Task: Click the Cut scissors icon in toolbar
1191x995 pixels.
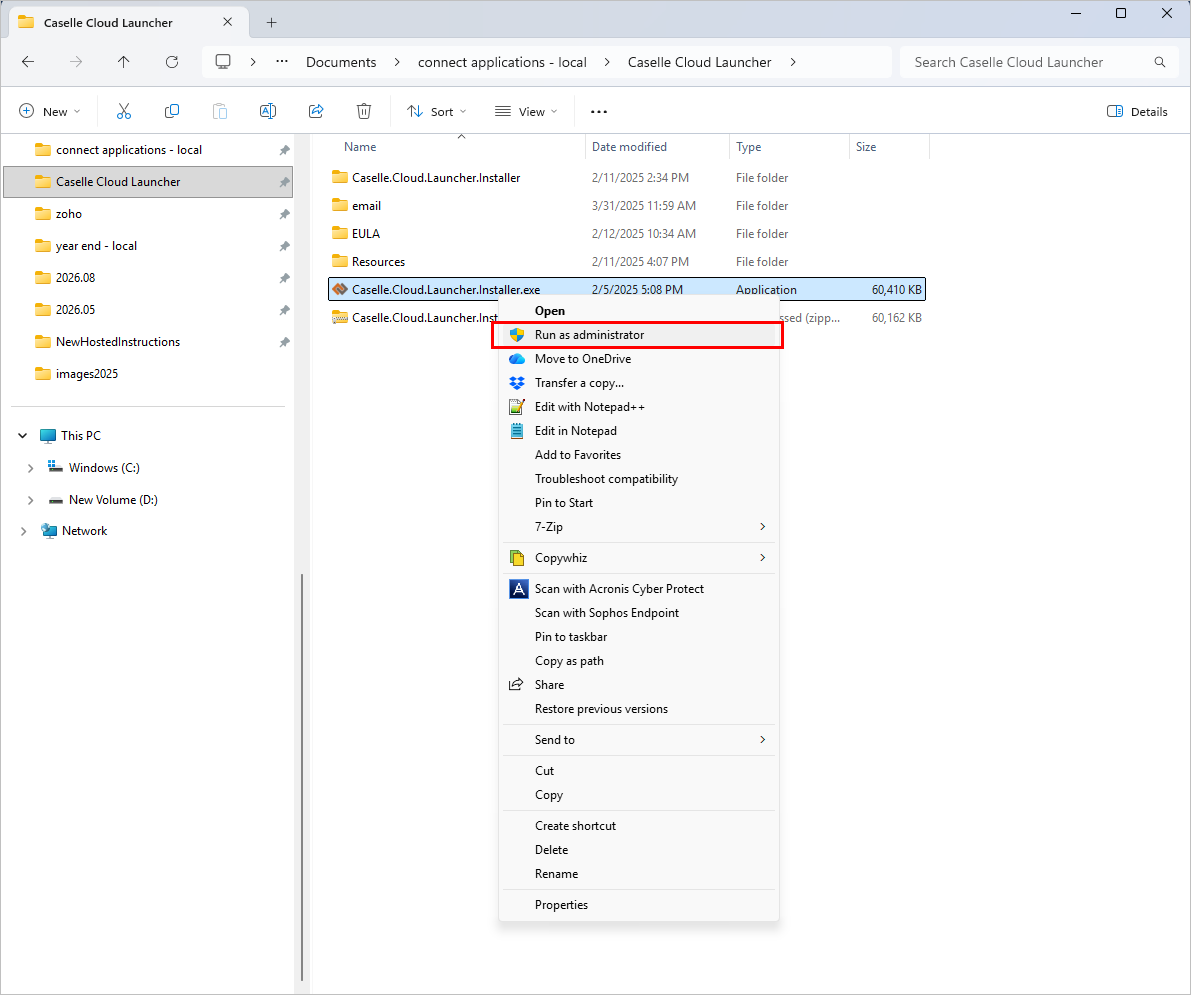Action: click(x=124, y=111)
